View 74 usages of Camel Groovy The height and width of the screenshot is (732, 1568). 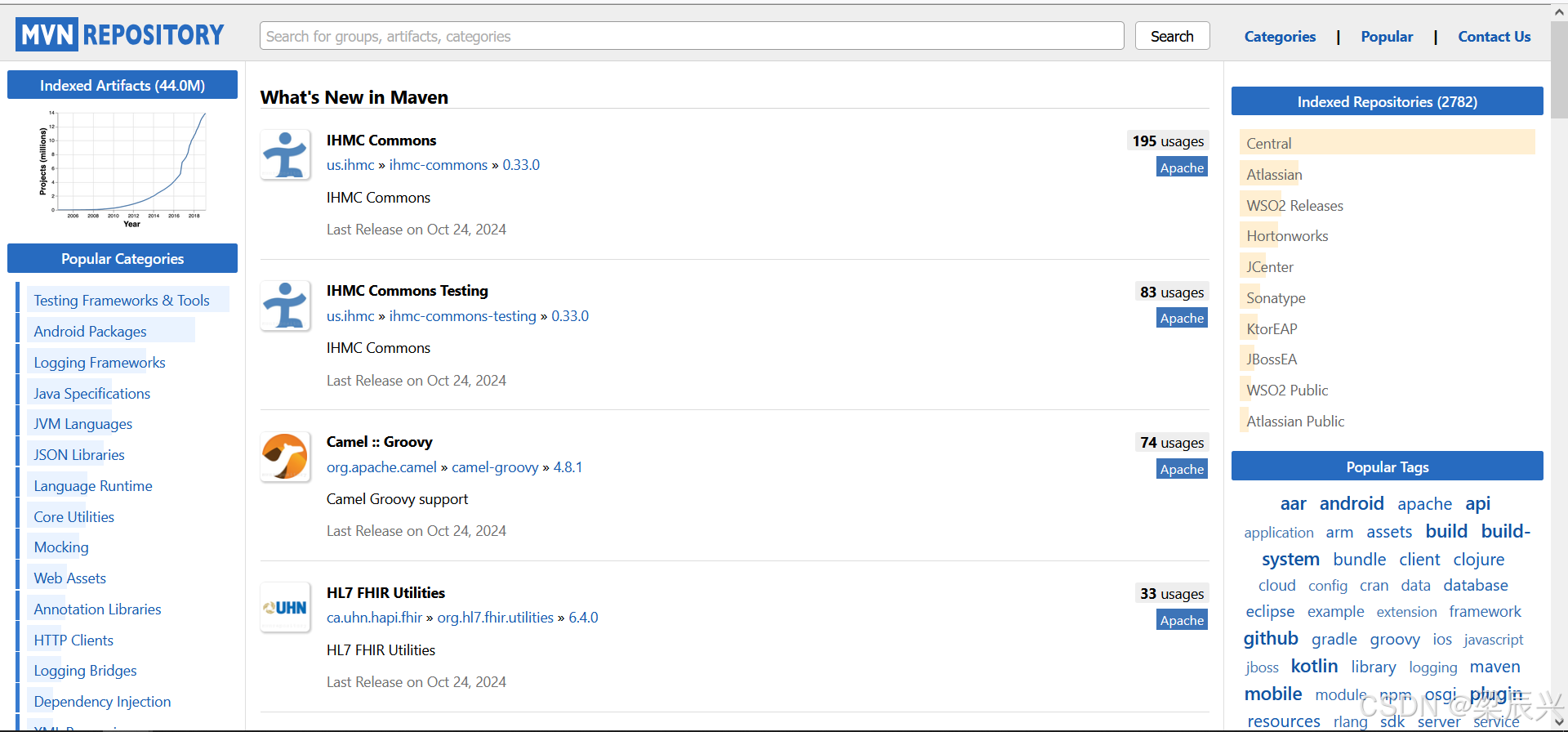1172,443
